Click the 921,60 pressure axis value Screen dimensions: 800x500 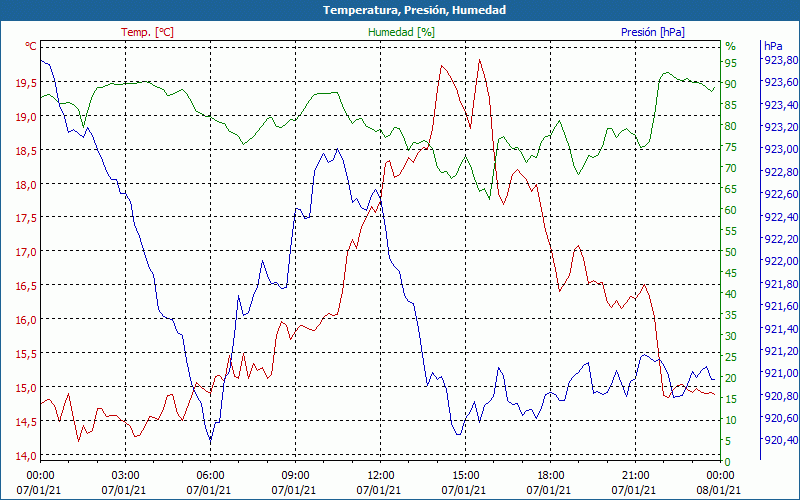[780, 306]
